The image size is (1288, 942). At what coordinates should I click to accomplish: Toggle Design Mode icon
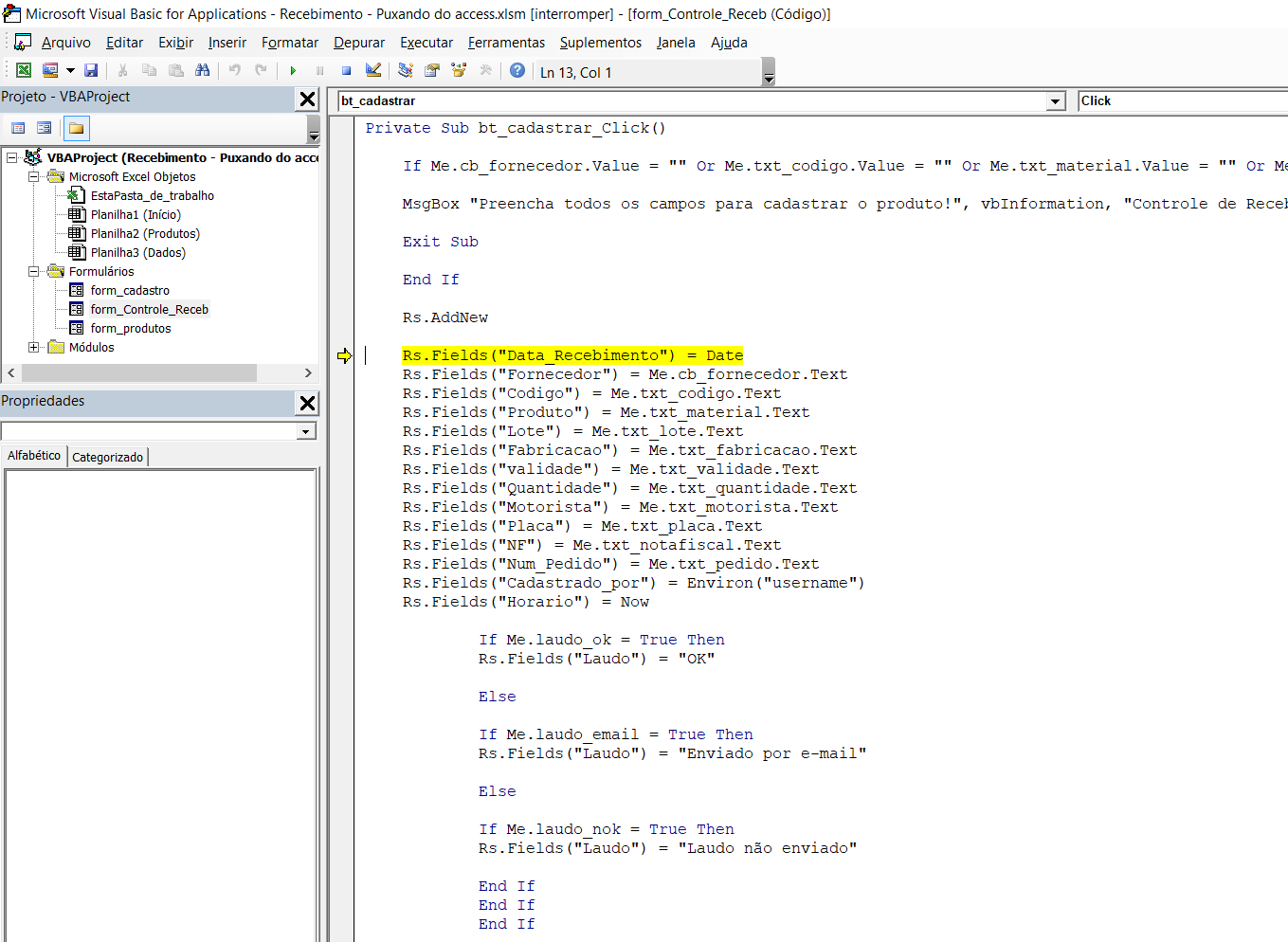(372, 71)
